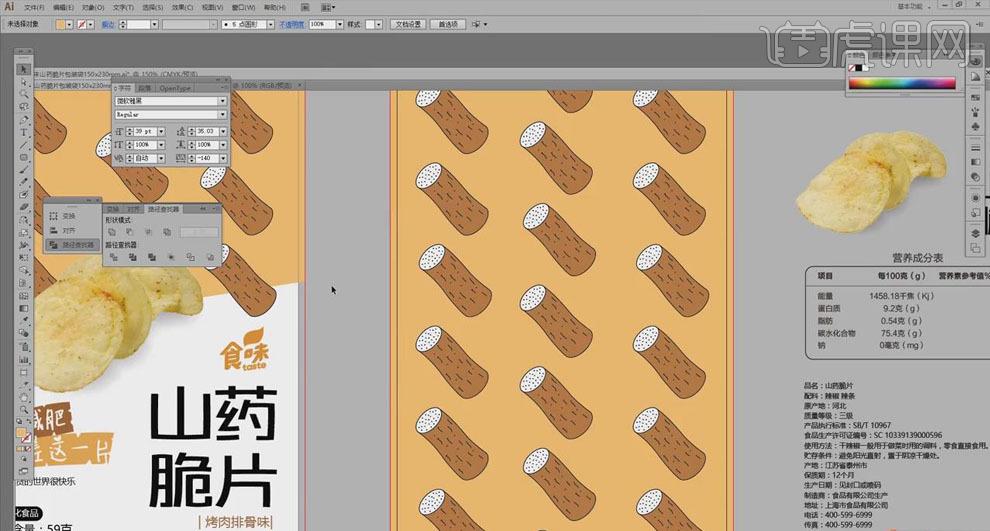Screen dimensions: 990x531
Task: Open the 样式 style dropdown
Action: [379, 24]
